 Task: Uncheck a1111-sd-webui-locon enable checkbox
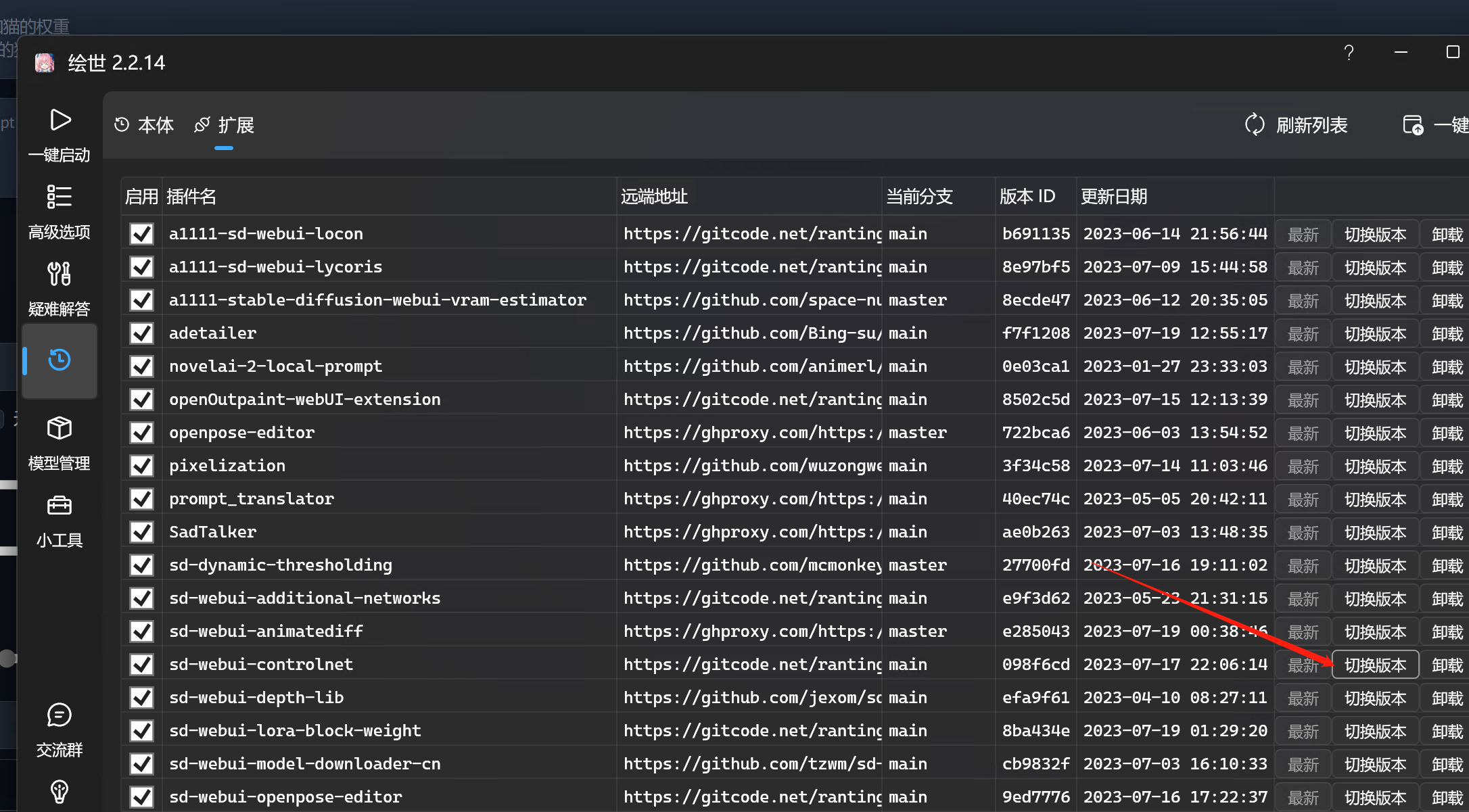[142, 234]
